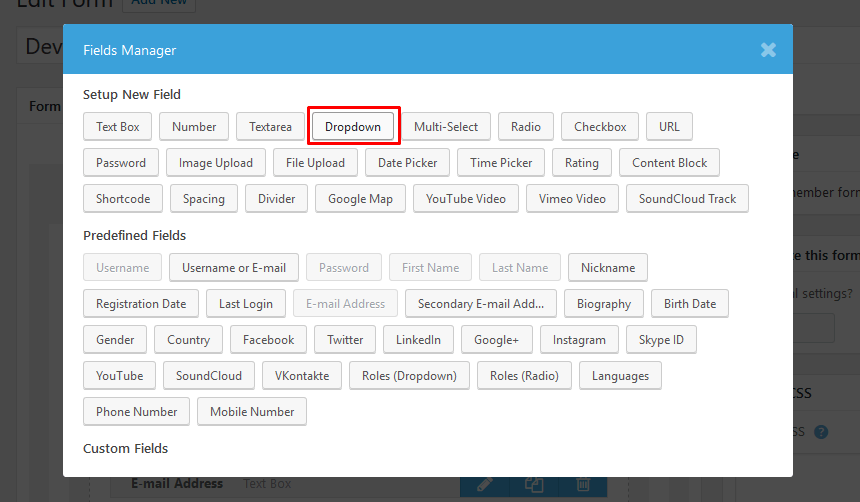Viewport: 860px width, 502px height.
Task: Insert a Content Block
Action: pos(670,163)
